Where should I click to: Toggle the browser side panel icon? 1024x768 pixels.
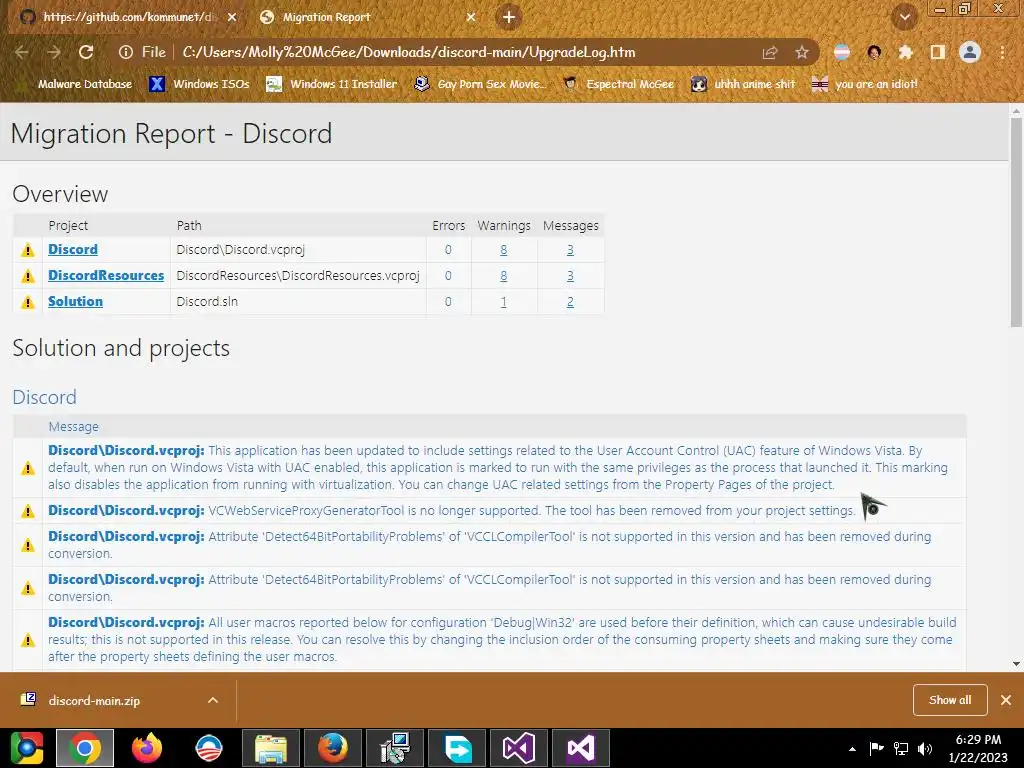pyautogui.click(x=938, y=52)
